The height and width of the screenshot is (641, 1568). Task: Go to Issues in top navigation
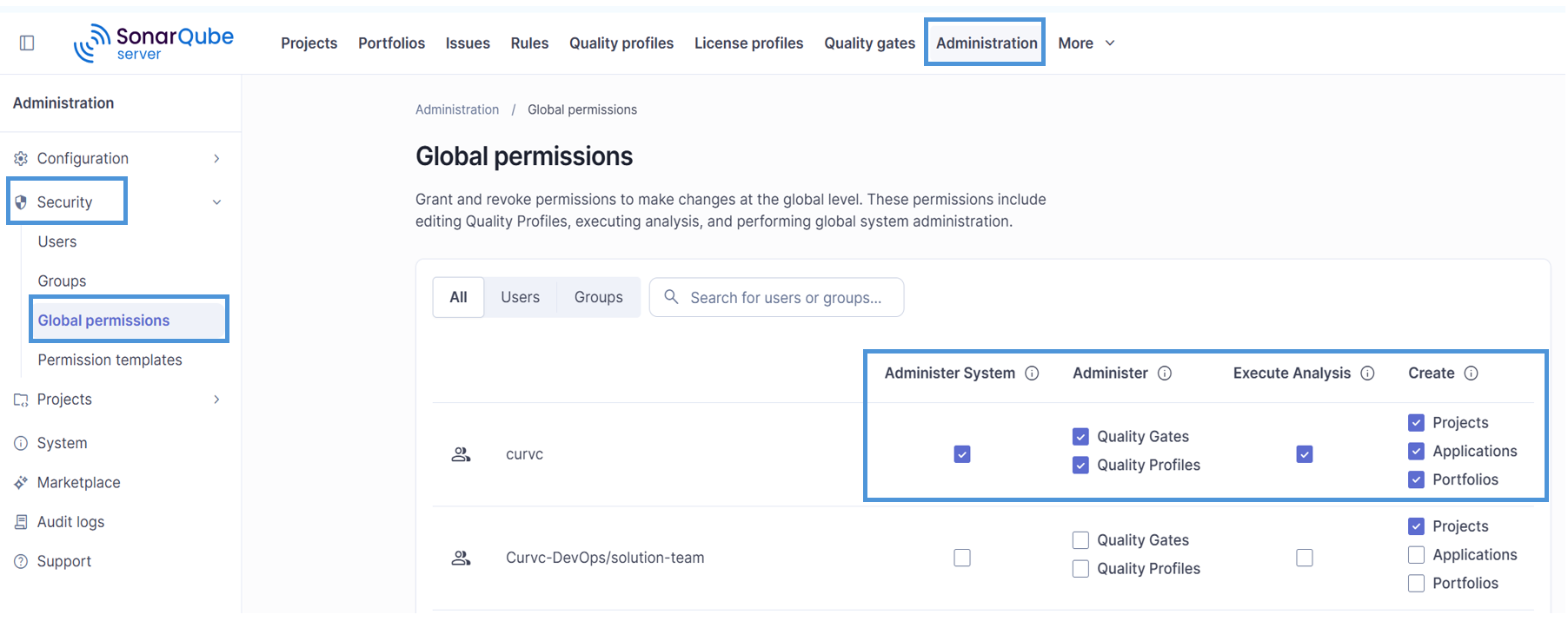468,43
